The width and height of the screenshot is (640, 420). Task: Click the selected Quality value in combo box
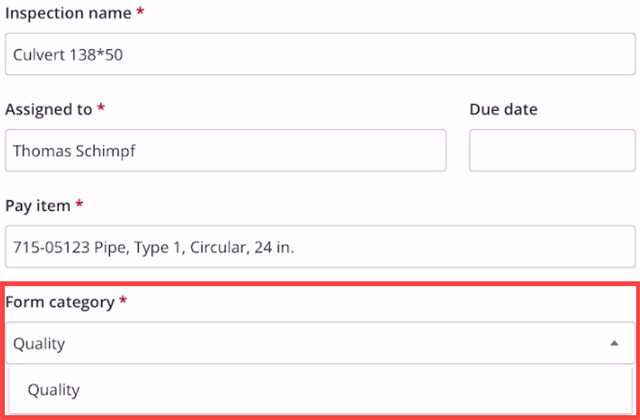click(x=39, y=344)
